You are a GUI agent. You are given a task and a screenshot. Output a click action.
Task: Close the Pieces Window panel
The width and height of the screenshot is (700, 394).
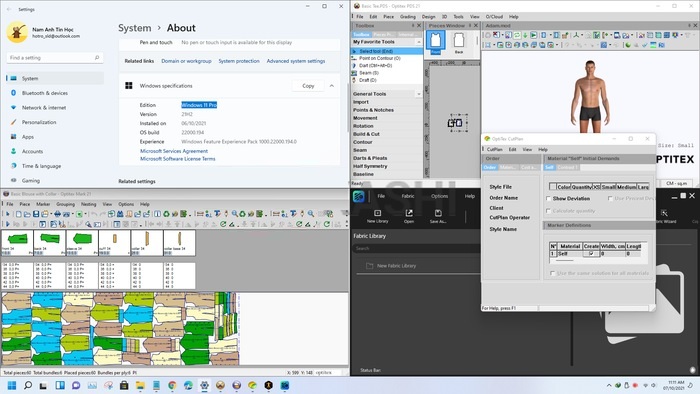click(475, 26)
